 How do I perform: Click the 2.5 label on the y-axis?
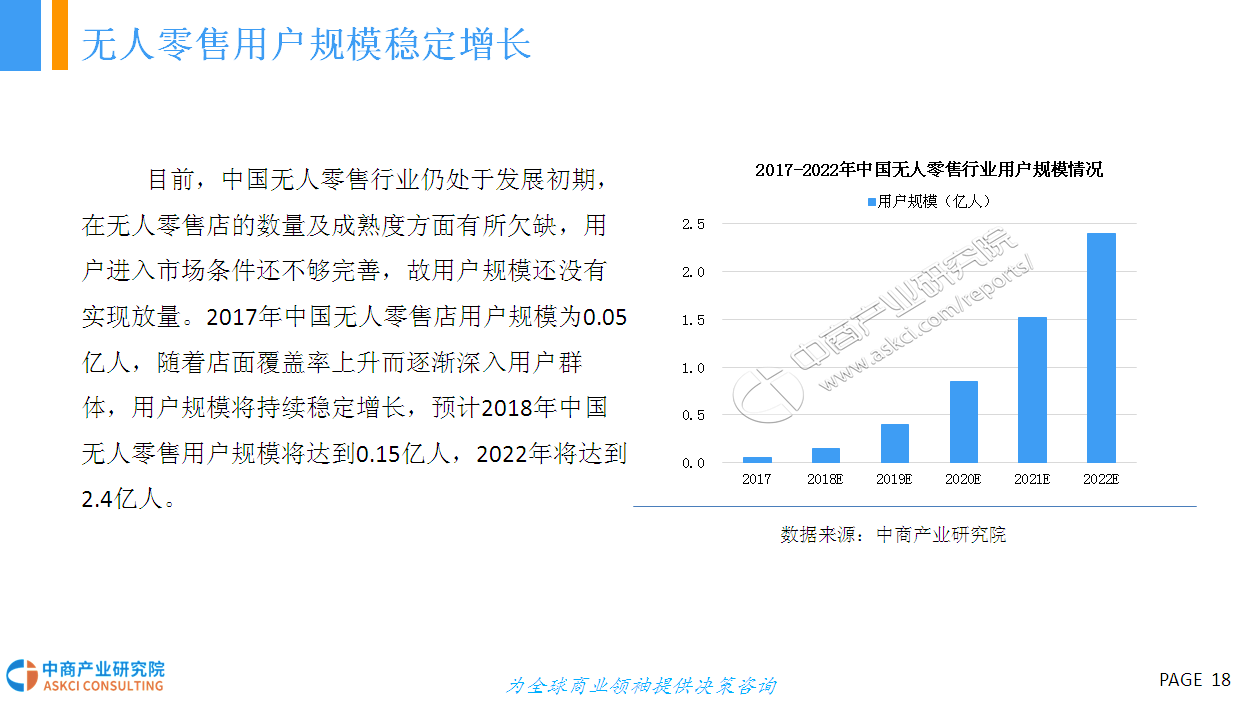693,224
